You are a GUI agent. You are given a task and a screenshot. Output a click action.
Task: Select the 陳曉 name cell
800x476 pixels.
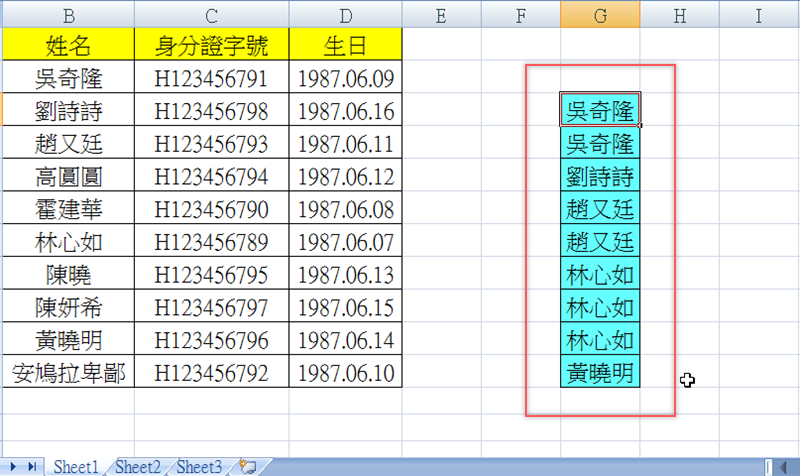point(68,274)
